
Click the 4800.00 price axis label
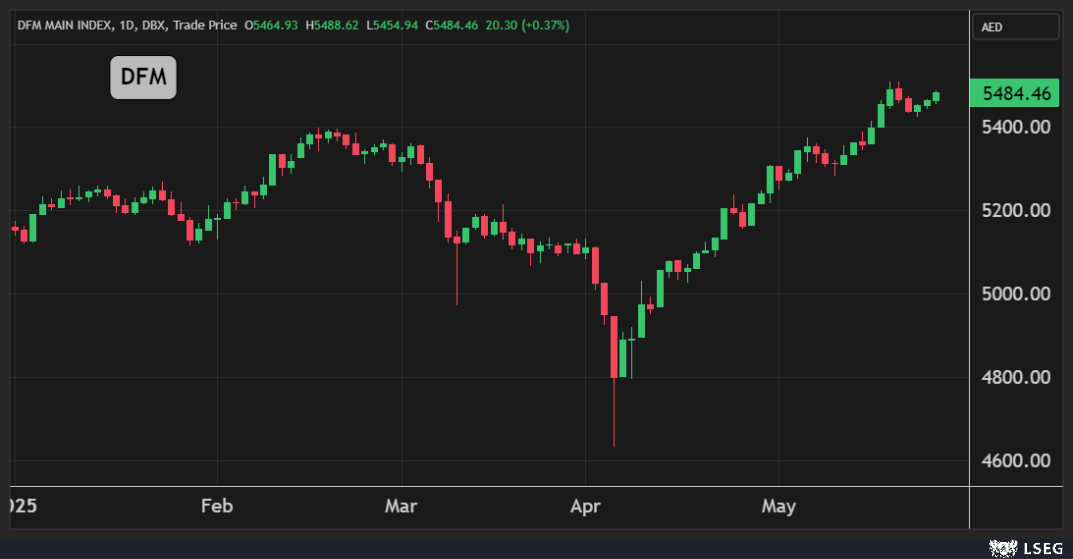(x=1015, y=378)
